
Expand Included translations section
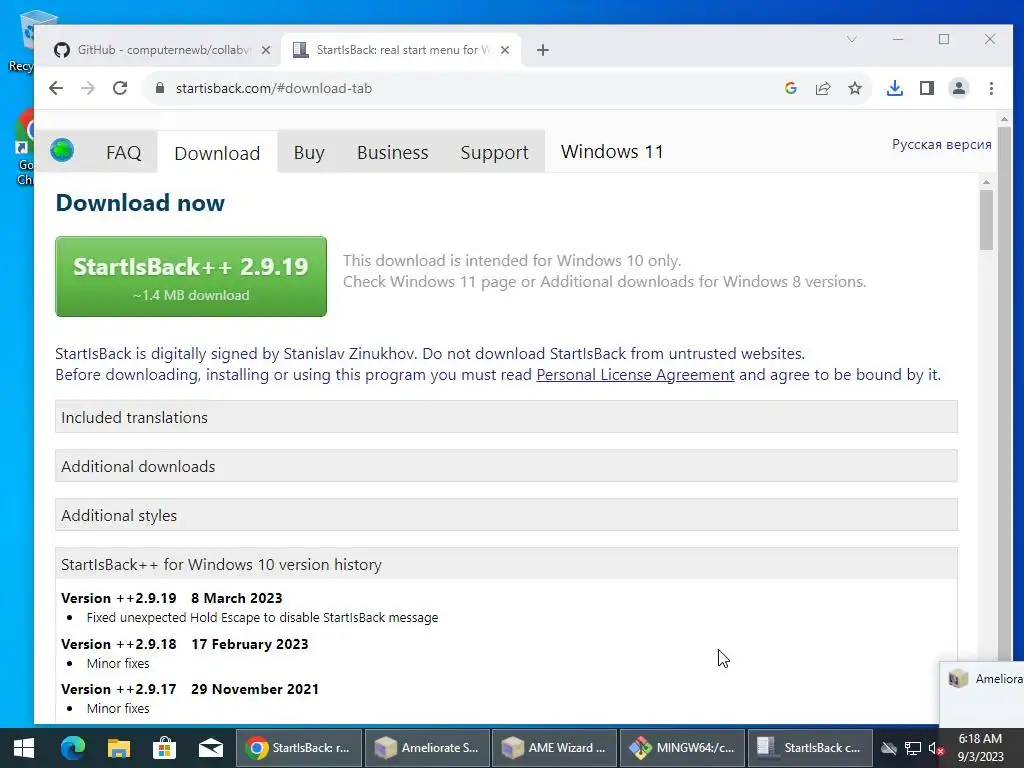pyautogui.click(x=506, y=417)
